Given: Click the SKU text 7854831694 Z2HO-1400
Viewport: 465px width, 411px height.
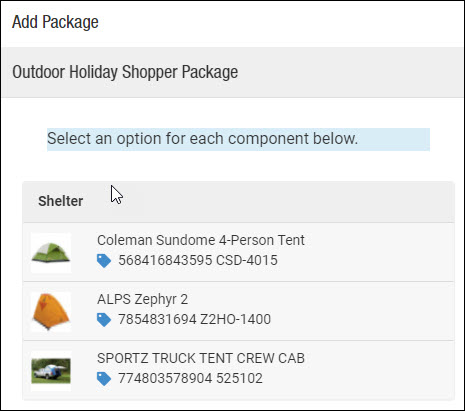Looking at the screenshot, I should [194, 319].
